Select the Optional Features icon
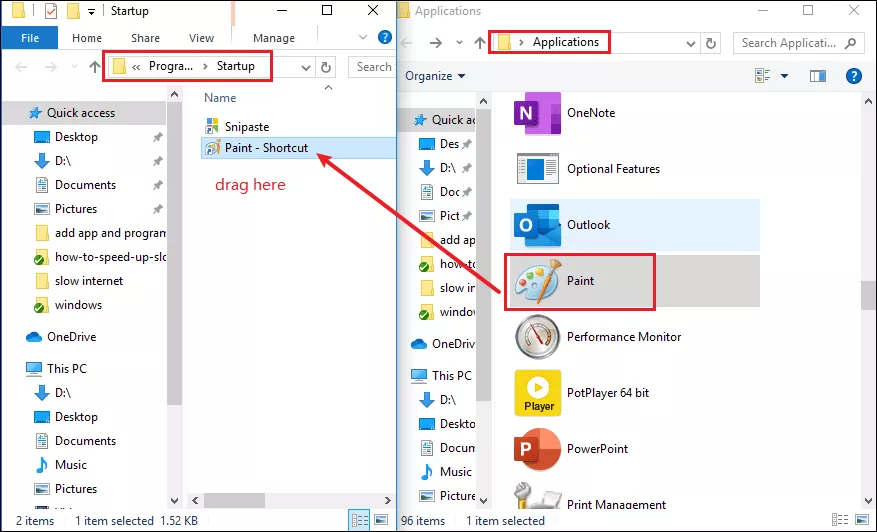The height and width of the screenshot is (532, 877). coord(537,169)
